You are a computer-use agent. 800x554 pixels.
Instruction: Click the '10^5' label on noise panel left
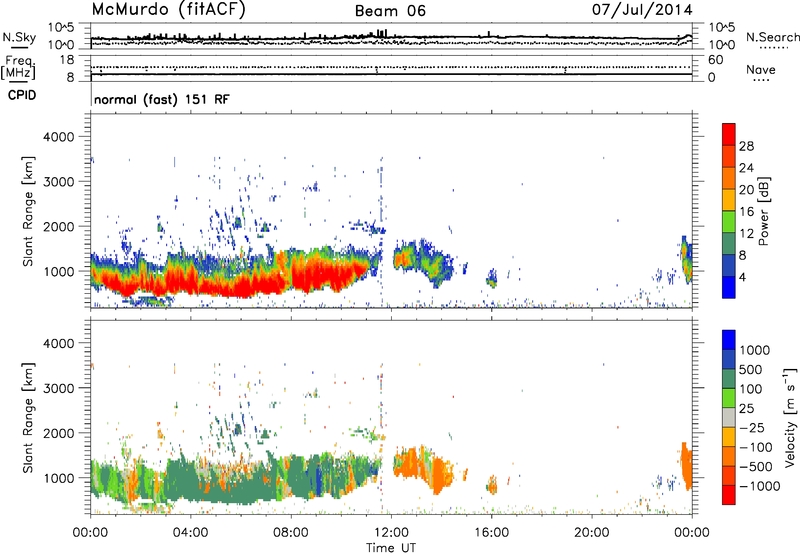(x=61, y=27)
